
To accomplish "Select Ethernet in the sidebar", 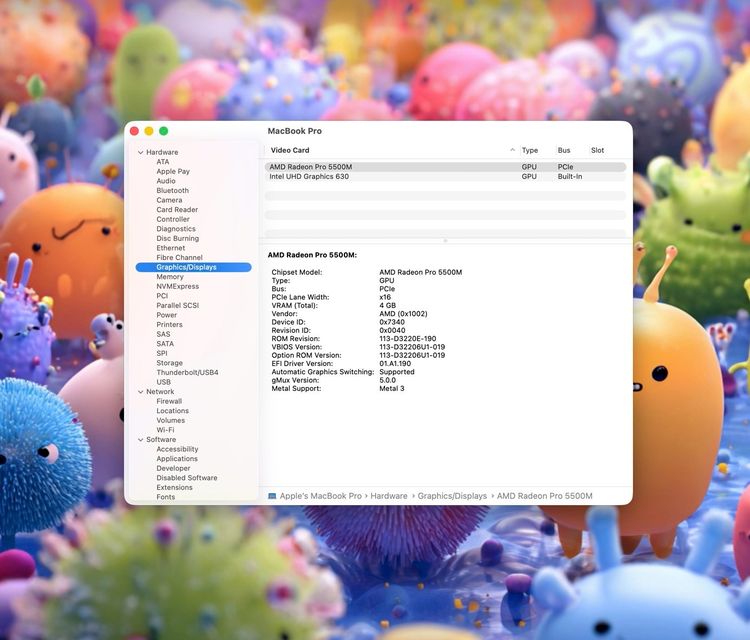I will (x=171, y=248).
